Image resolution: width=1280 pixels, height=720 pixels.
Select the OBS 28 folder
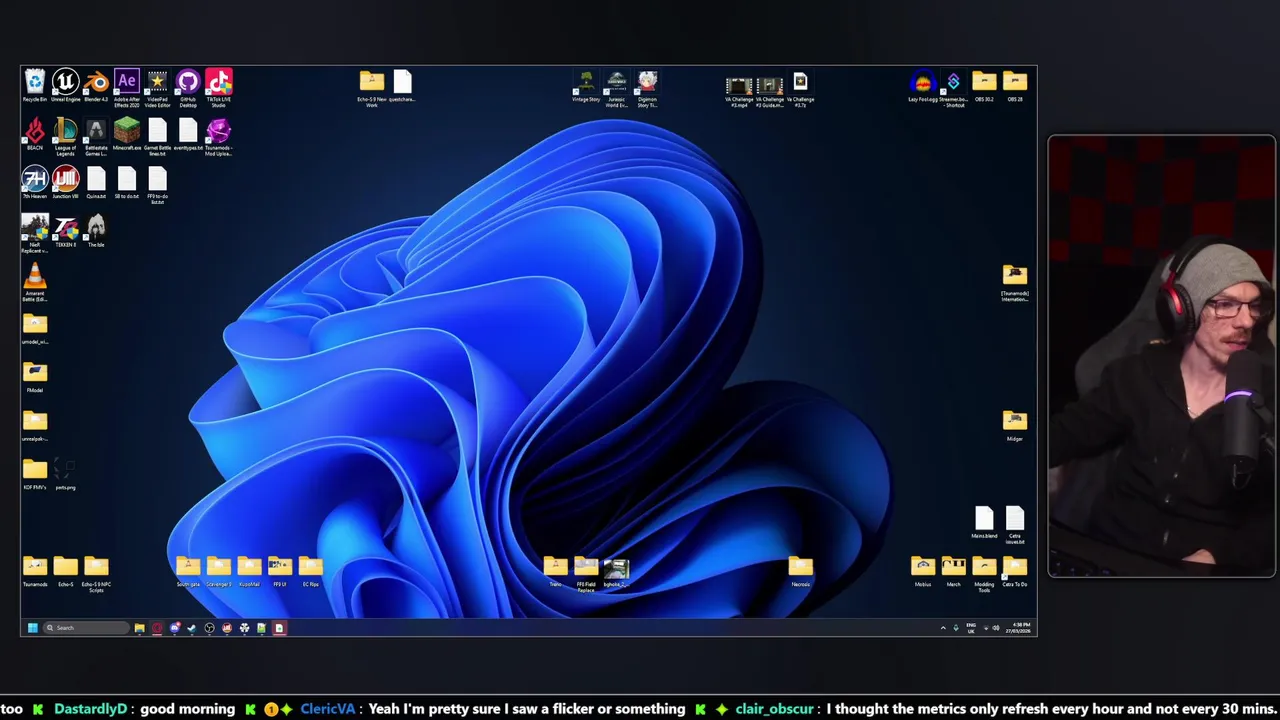tap(1015, 86)
